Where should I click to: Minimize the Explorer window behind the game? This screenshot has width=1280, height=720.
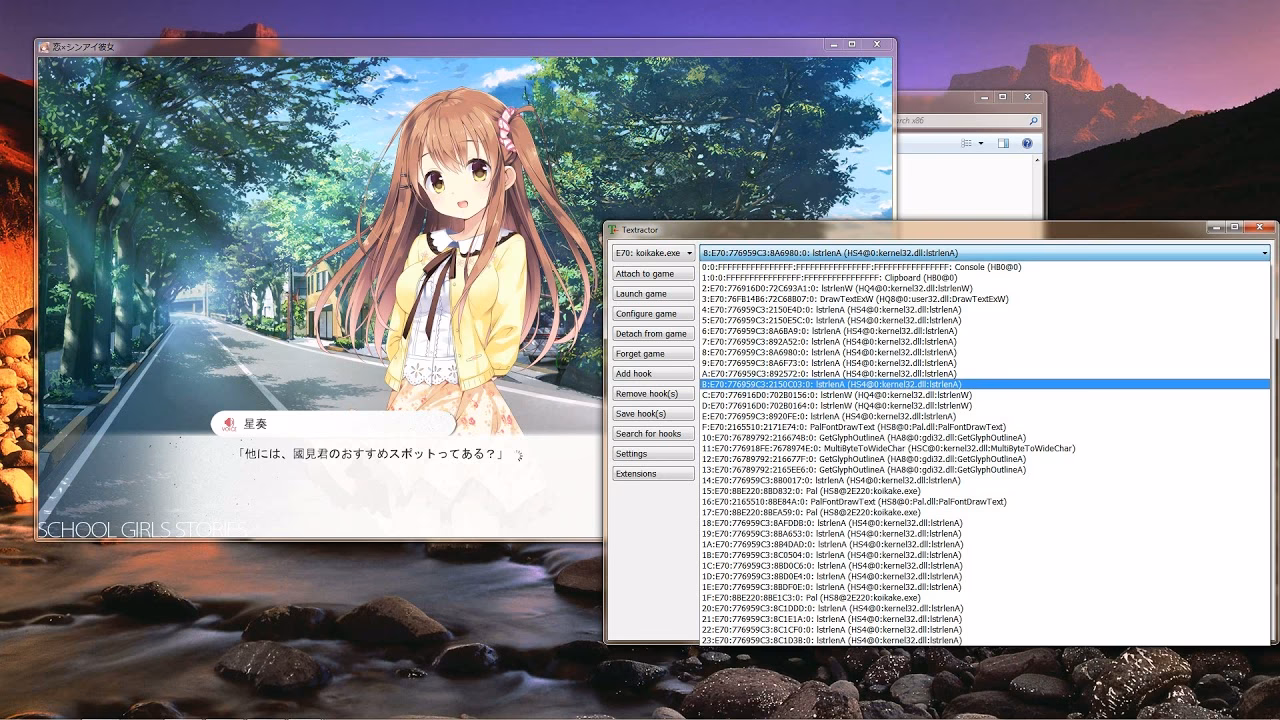[x=984, y=97]
